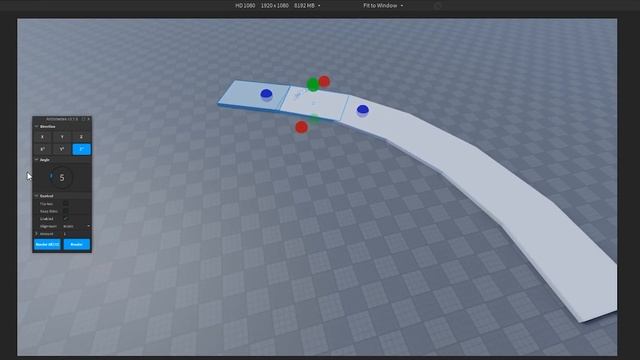Click the angle dial showing 5
The width and height of the screenshot is (640, 360).
pyautogui.click(x=62, y=178)
